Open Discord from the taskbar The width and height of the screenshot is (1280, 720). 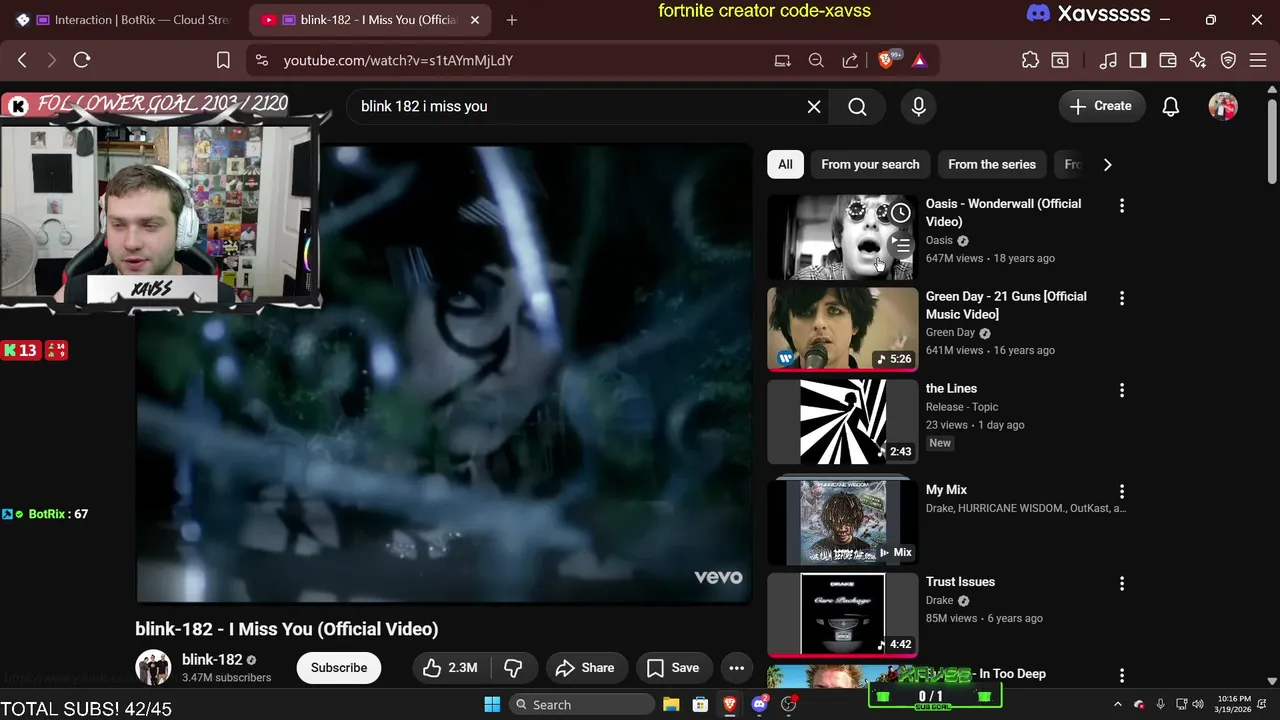[x=759, y=704]
